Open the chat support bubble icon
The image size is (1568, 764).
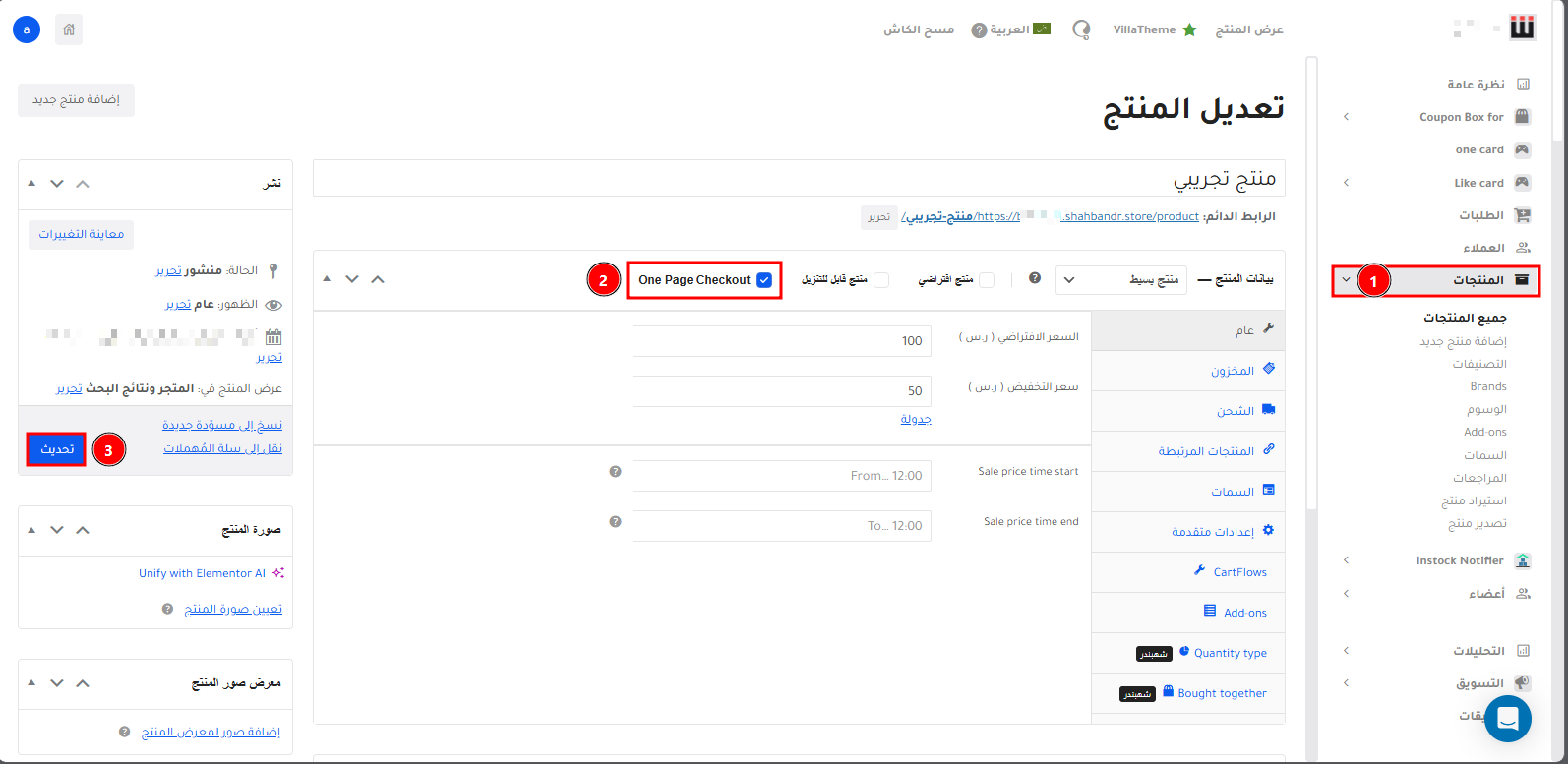point(1507,719)
